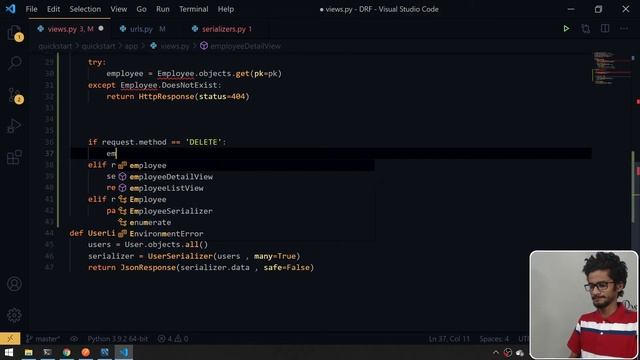
Task: Show hidden system tray icons chevron
Action: (496, 353)
